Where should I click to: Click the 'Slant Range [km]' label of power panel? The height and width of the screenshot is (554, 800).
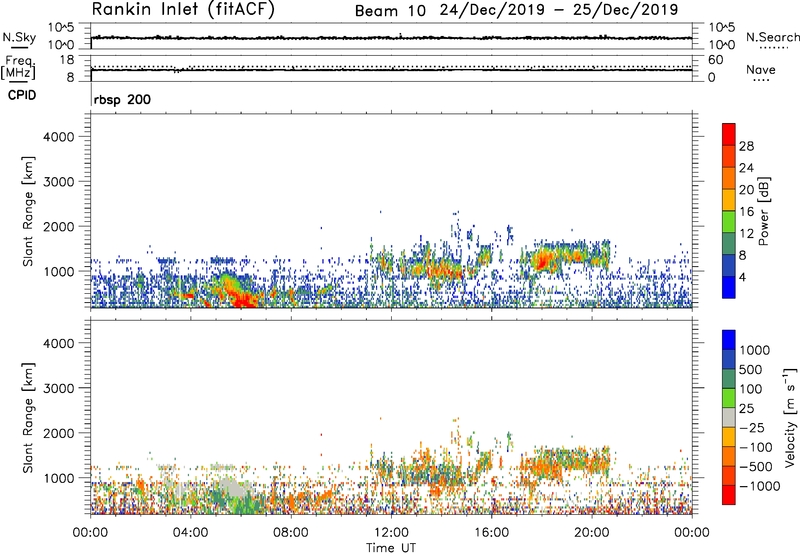point(28,211)
